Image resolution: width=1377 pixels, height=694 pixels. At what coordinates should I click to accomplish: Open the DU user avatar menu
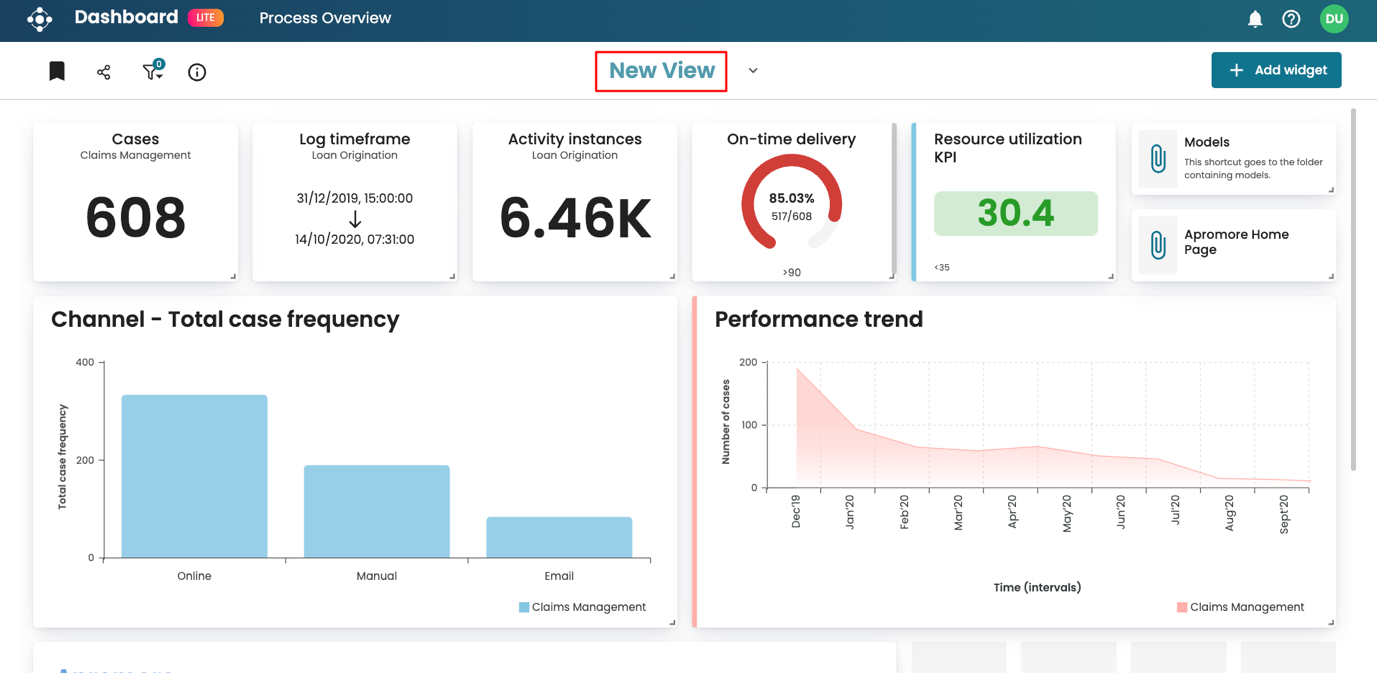point(1334,19)
